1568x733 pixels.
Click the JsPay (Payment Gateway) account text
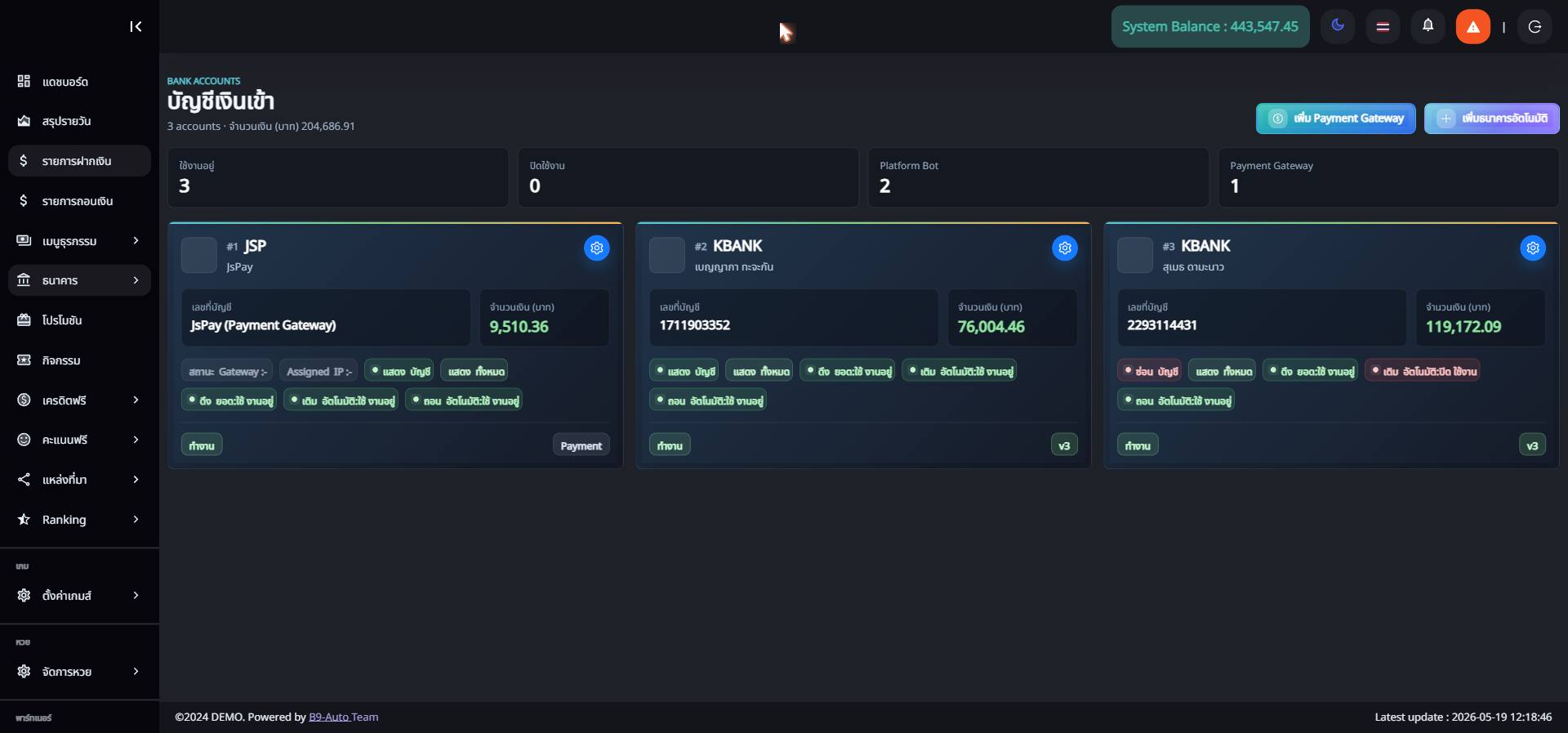(x=264, y=325)
